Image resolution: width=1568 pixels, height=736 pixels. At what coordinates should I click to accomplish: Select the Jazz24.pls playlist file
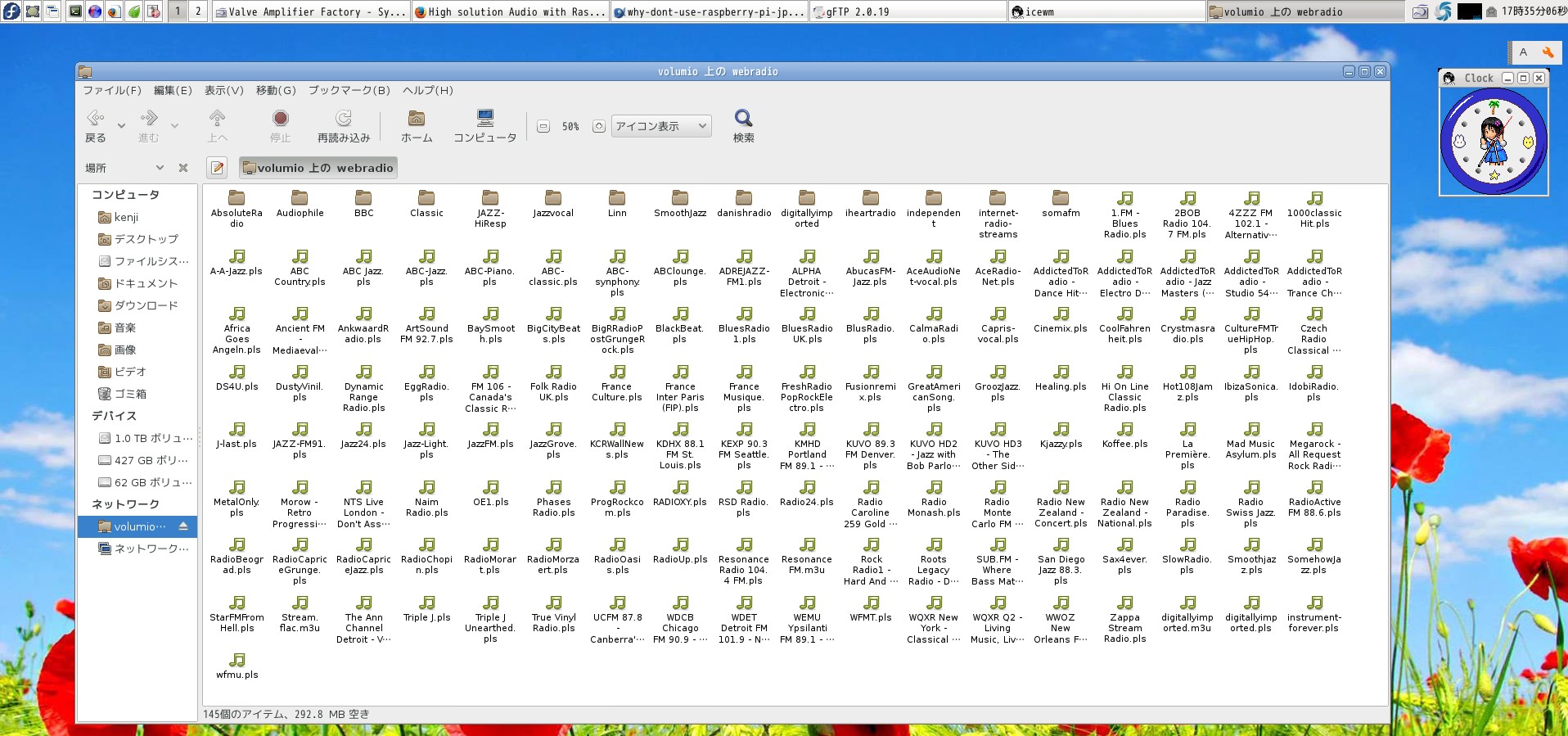[363, 436]
